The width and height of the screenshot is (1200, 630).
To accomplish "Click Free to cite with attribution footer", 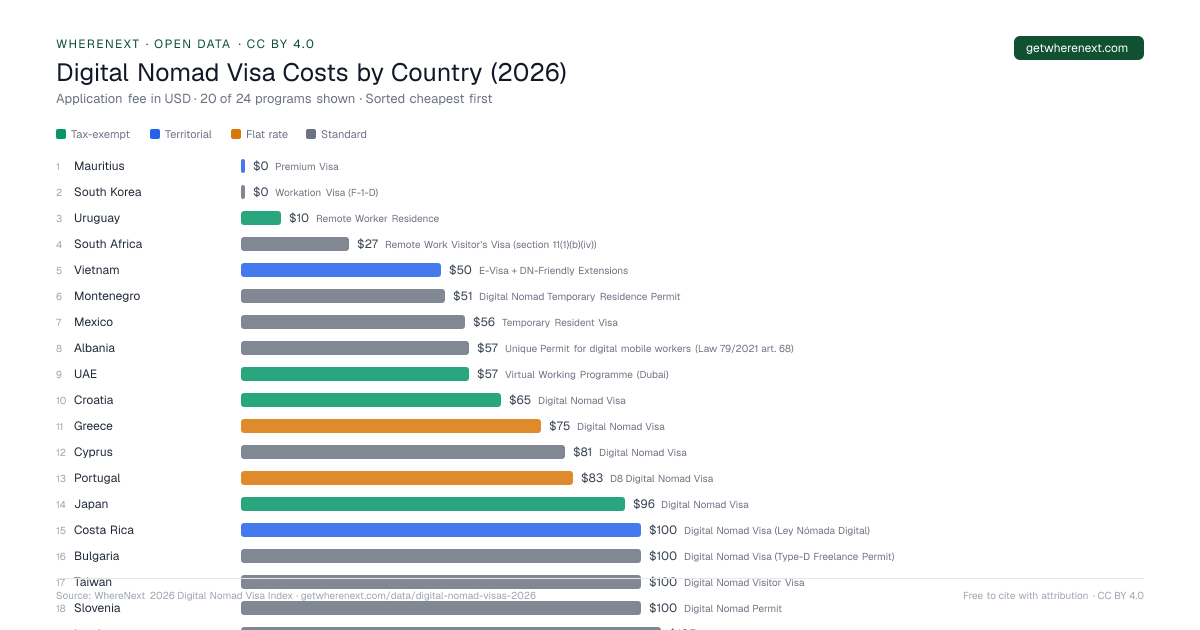I will [x=1053, y=595].
